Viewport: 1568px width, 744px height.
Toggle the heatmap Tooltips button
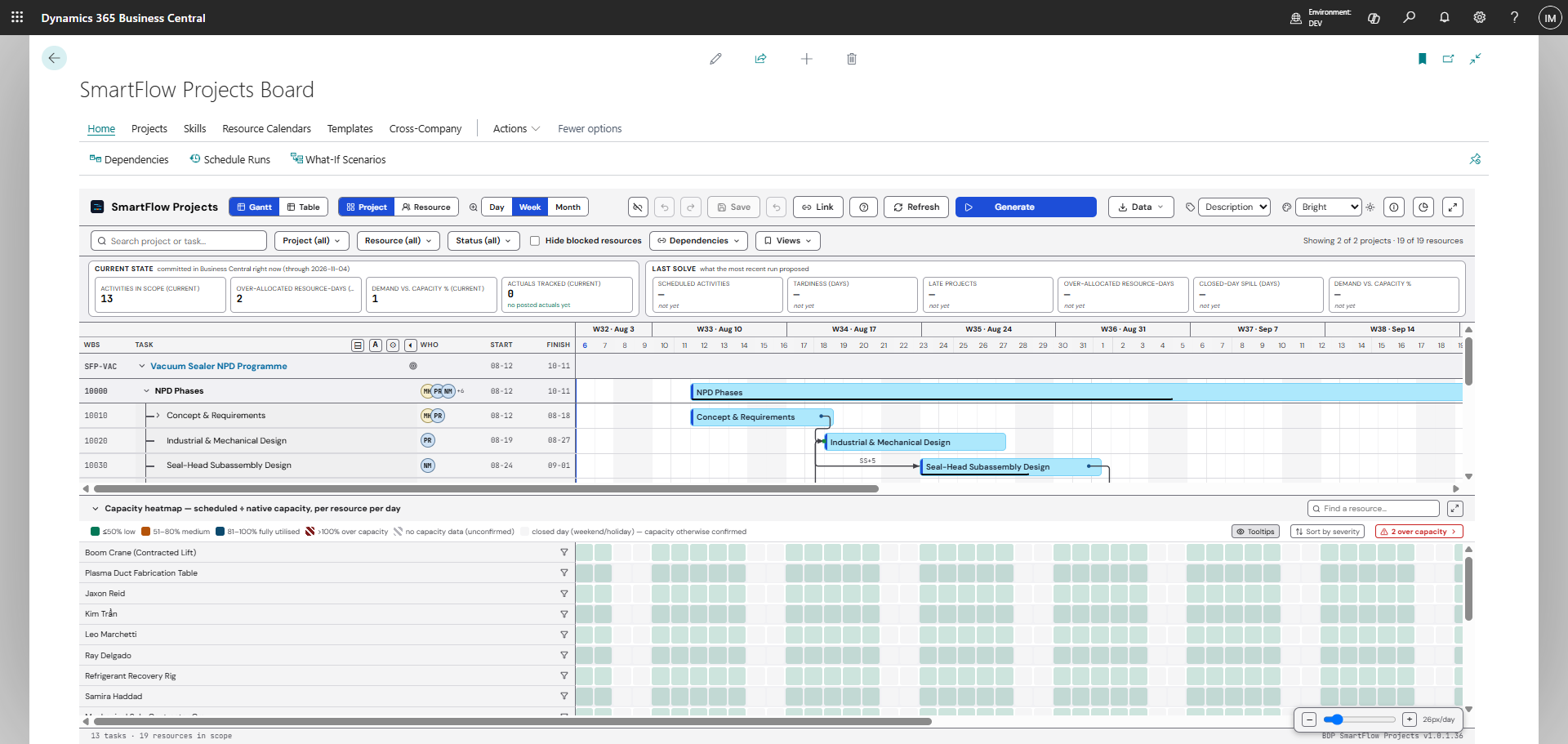click(1256, 532)
